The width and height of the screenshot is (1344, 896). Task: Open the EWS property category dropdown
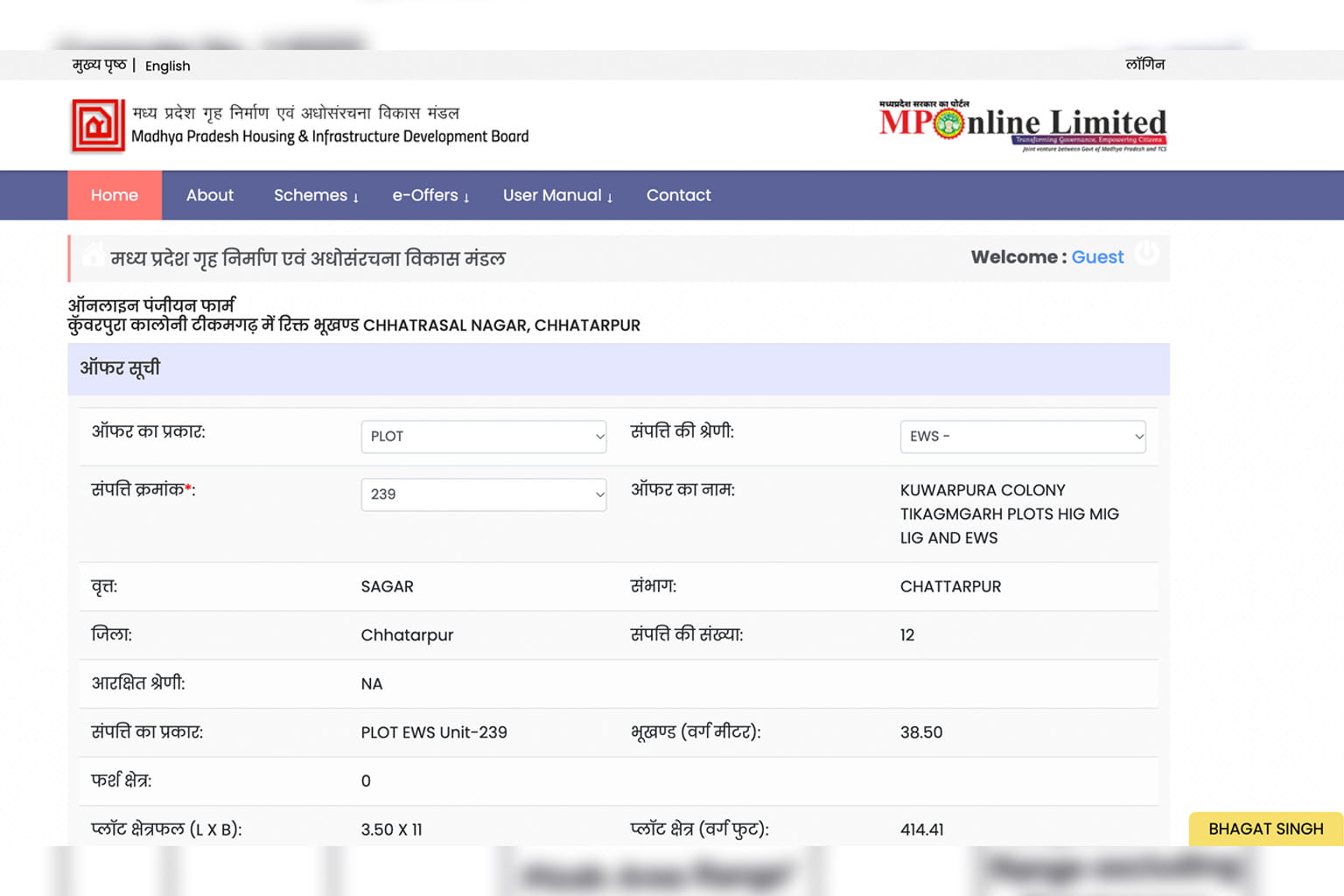[x=1023, y=437]
